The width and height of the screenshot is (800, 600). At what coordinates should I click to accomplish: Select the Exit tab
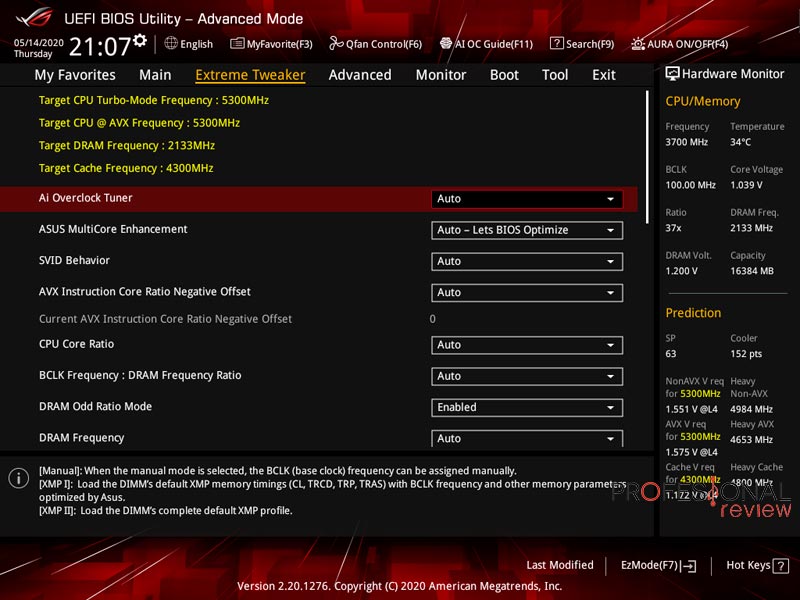604,75
